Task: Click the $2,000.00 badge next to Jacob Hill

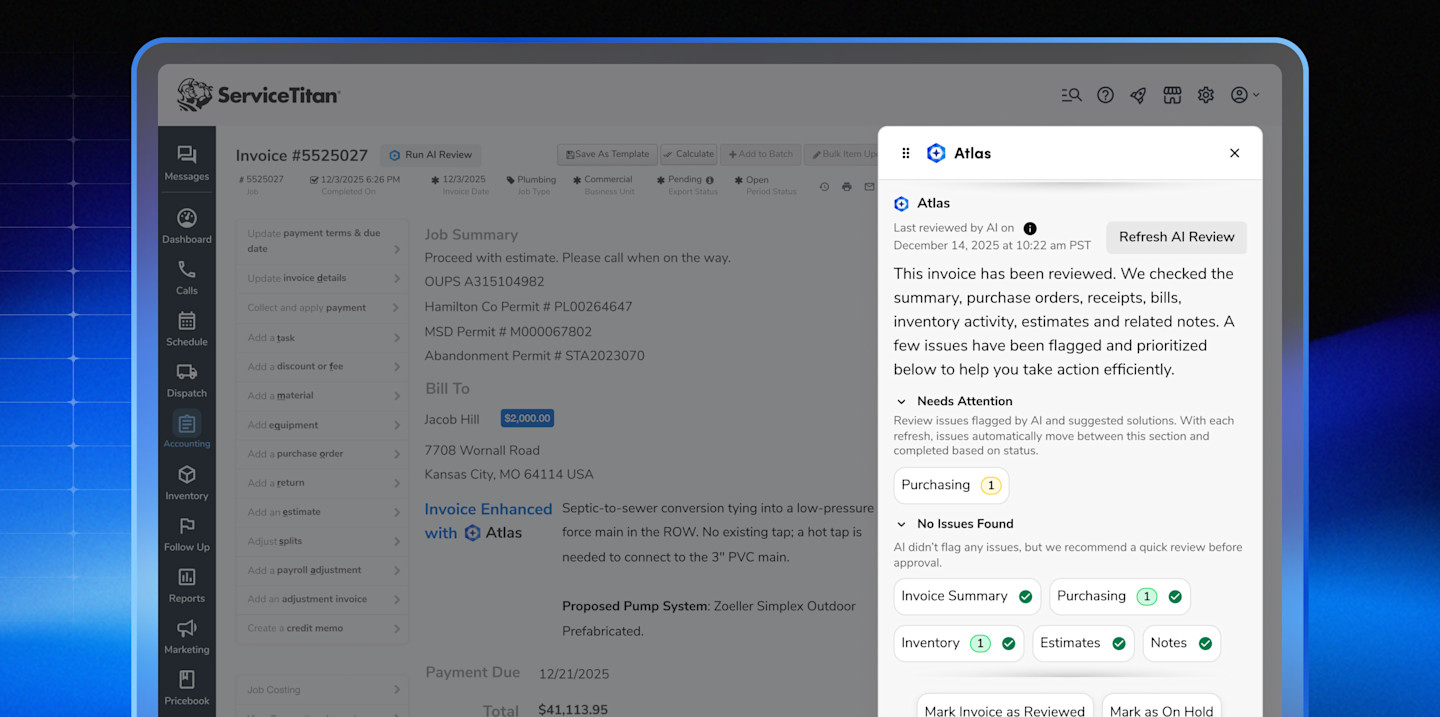Action: click(527, 418)
